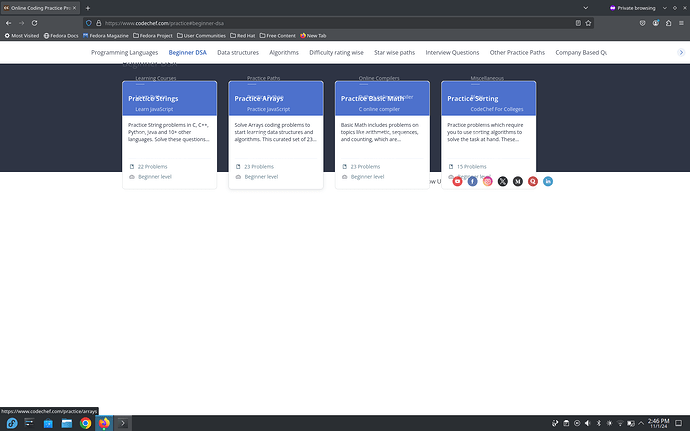Open the Fedora application launcher
Viewport: 690px width, 431px height.
point(12,423)
